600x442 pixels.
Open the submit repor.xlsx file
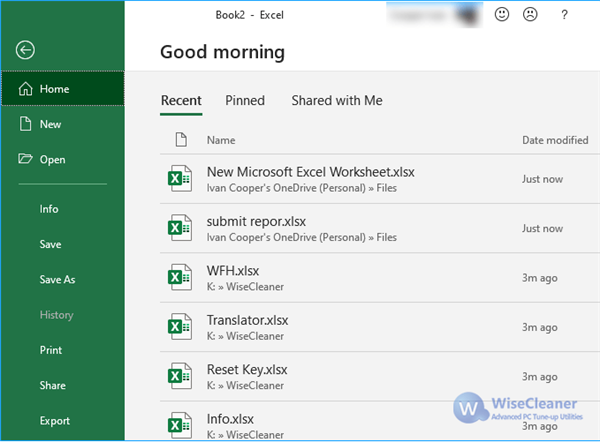point(256,221)
